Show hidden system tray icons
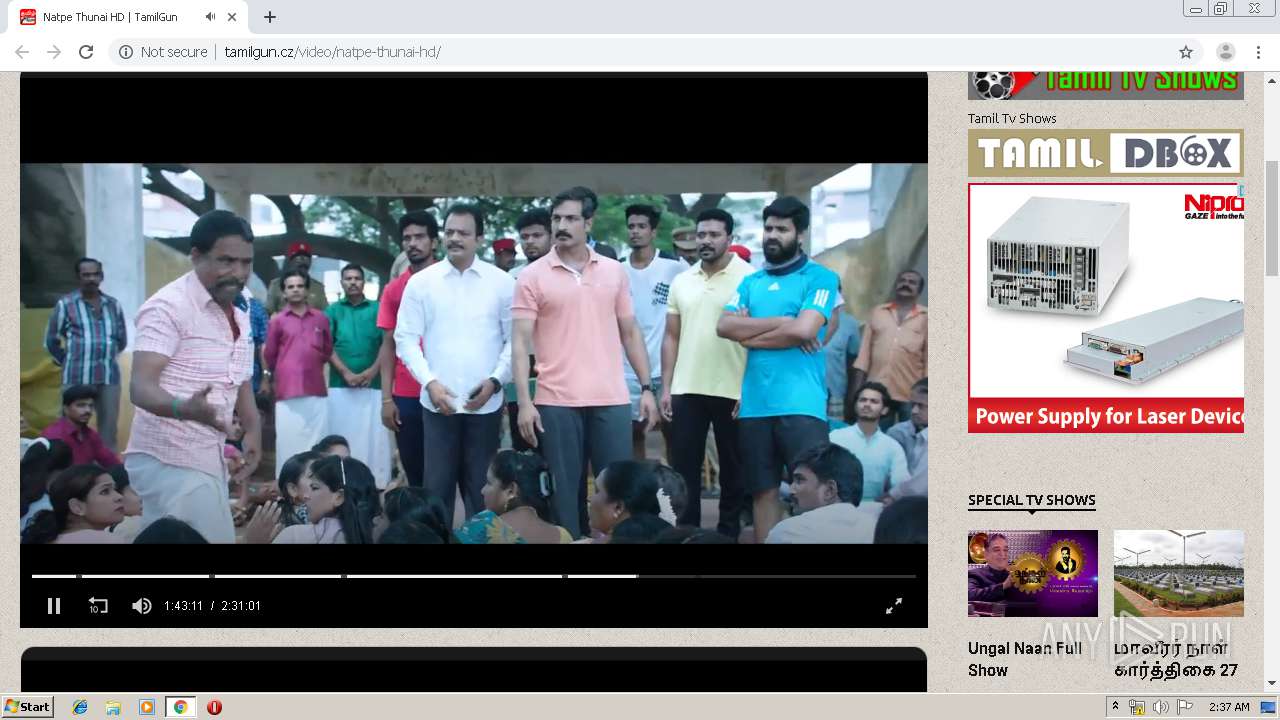Screen dimensions: 1280x720 (1115, 707)
